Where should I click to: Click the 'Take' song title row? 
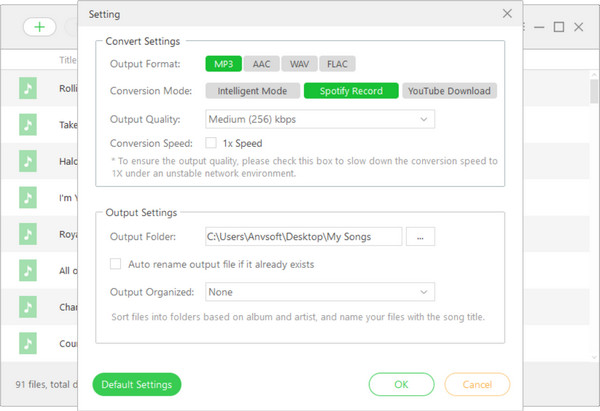point(68,125)
